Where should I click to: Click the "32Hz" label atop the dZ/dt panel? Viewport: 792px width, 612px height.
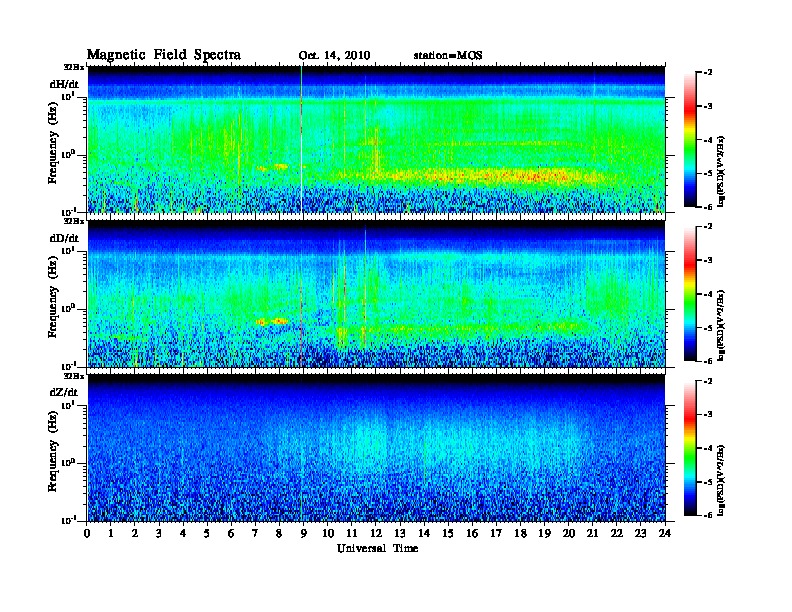(74, 376)
